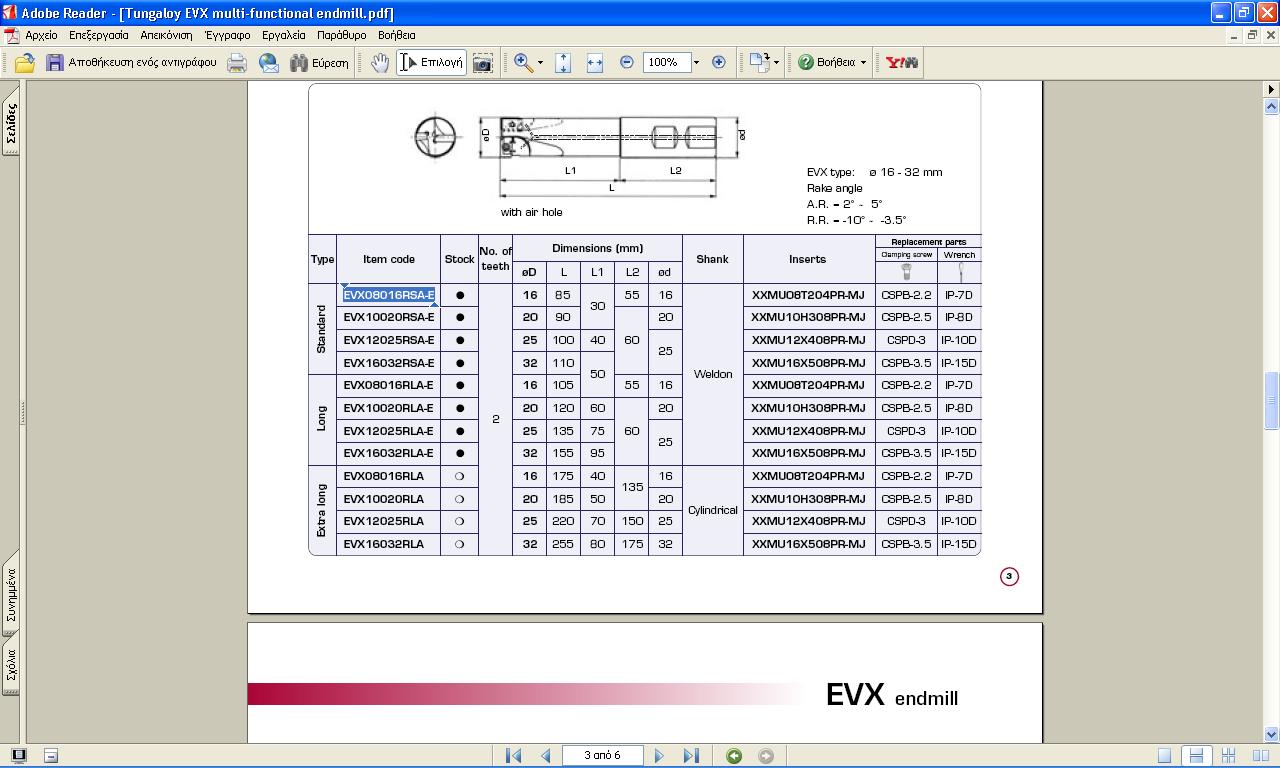The width and height of the screenshot is (1280, 768).
Task: Click the Adobe PDF icon in menu bar
Action: coord(12,35)
